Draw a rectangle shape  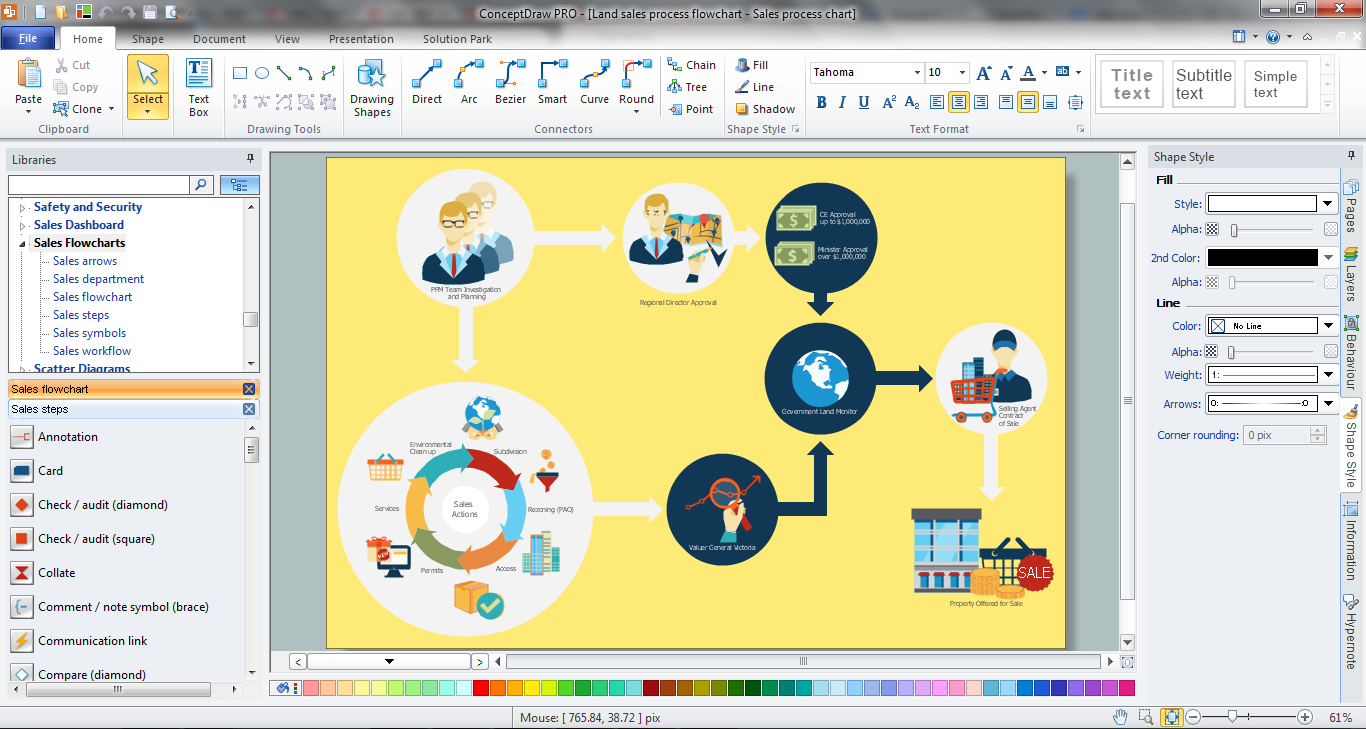click(x=240, y=73)
